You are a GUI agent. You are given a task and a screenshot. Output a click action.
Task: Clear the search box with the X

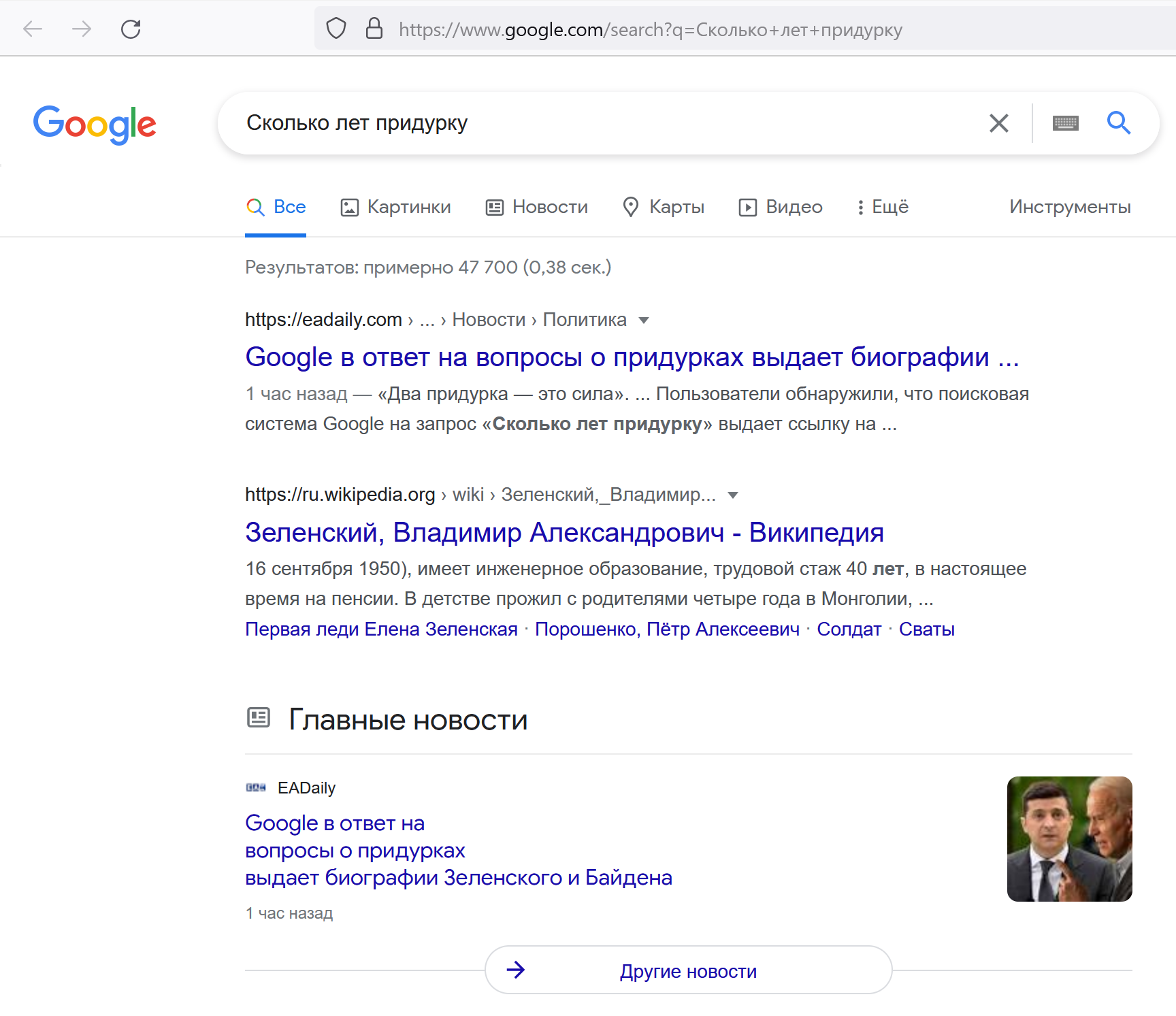(998, 123)
